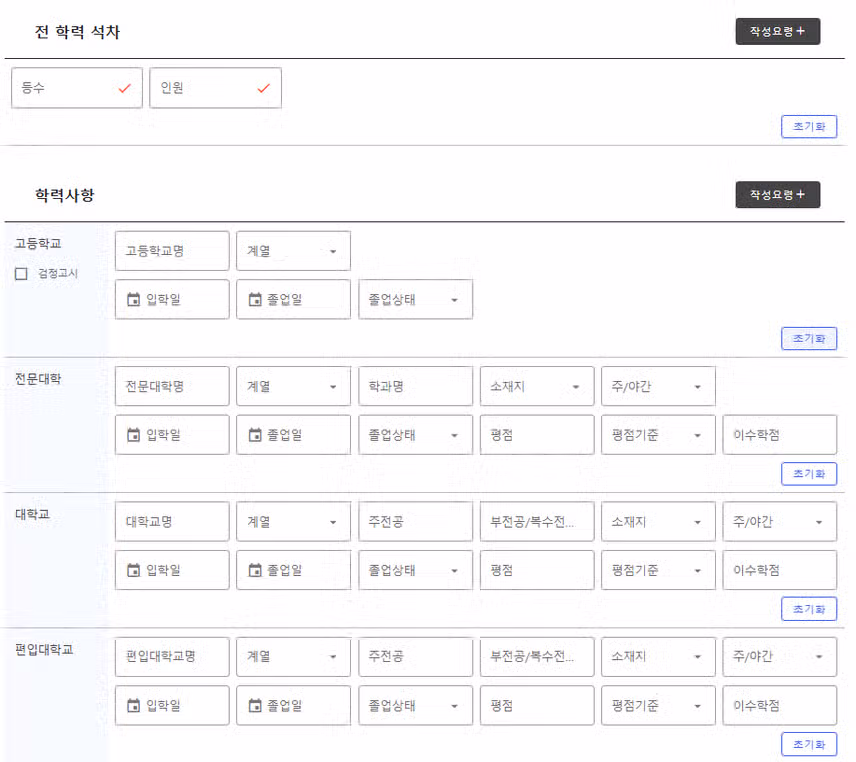Click the 등수 input field
Viewport: 856px width, 762px height.
click(78, 88)
